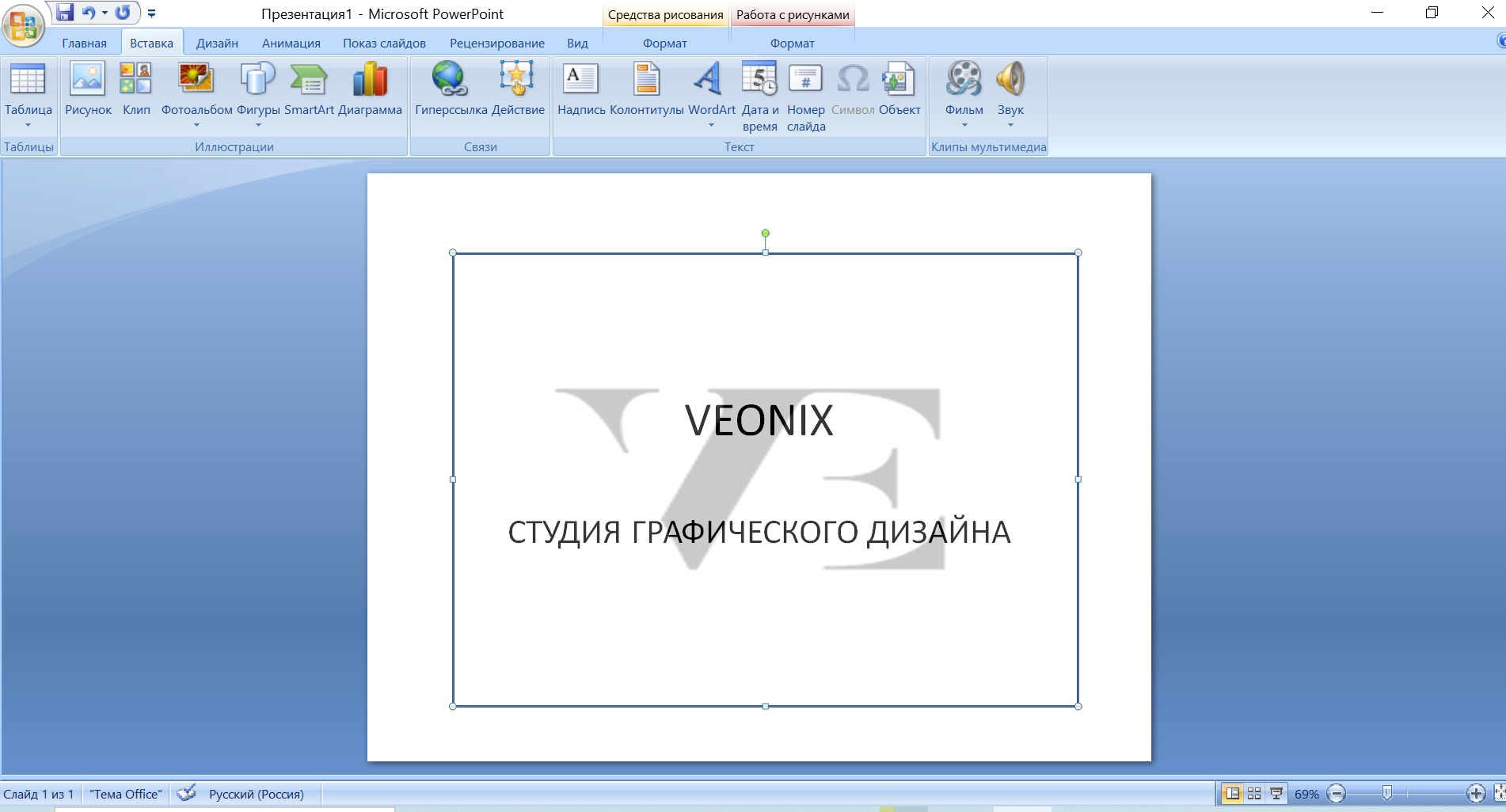Screen dimensions: 1506x812
Task: Open the Анимация ribbon tab
Action: [x=291, y=43]
